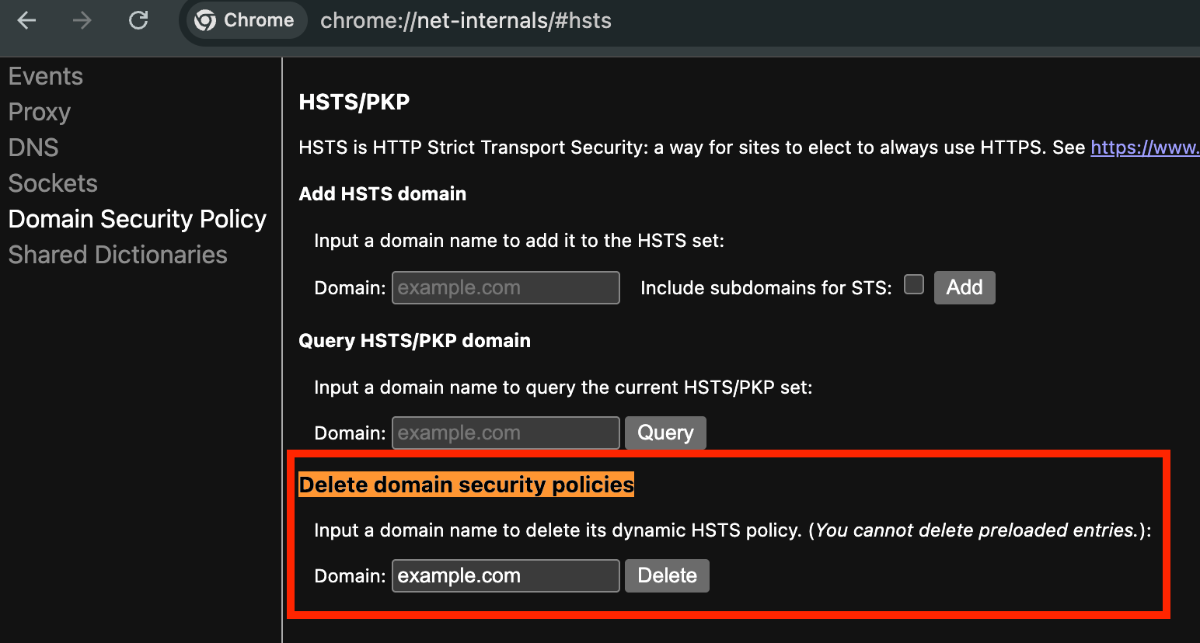Click the chrome://net-internals address bar
The image size is (1200, 643).
tap(466, 20)
